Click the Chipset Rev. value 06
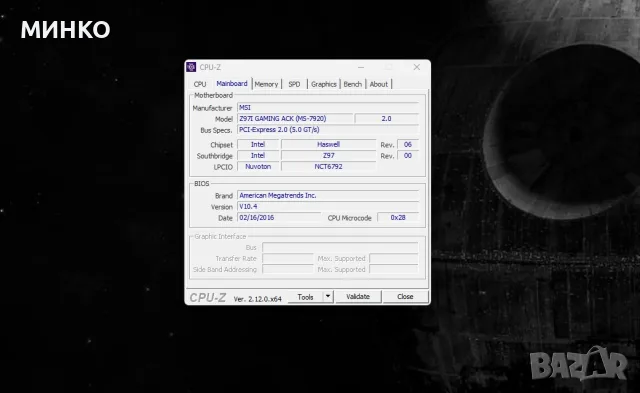 (x=408, y=144)
